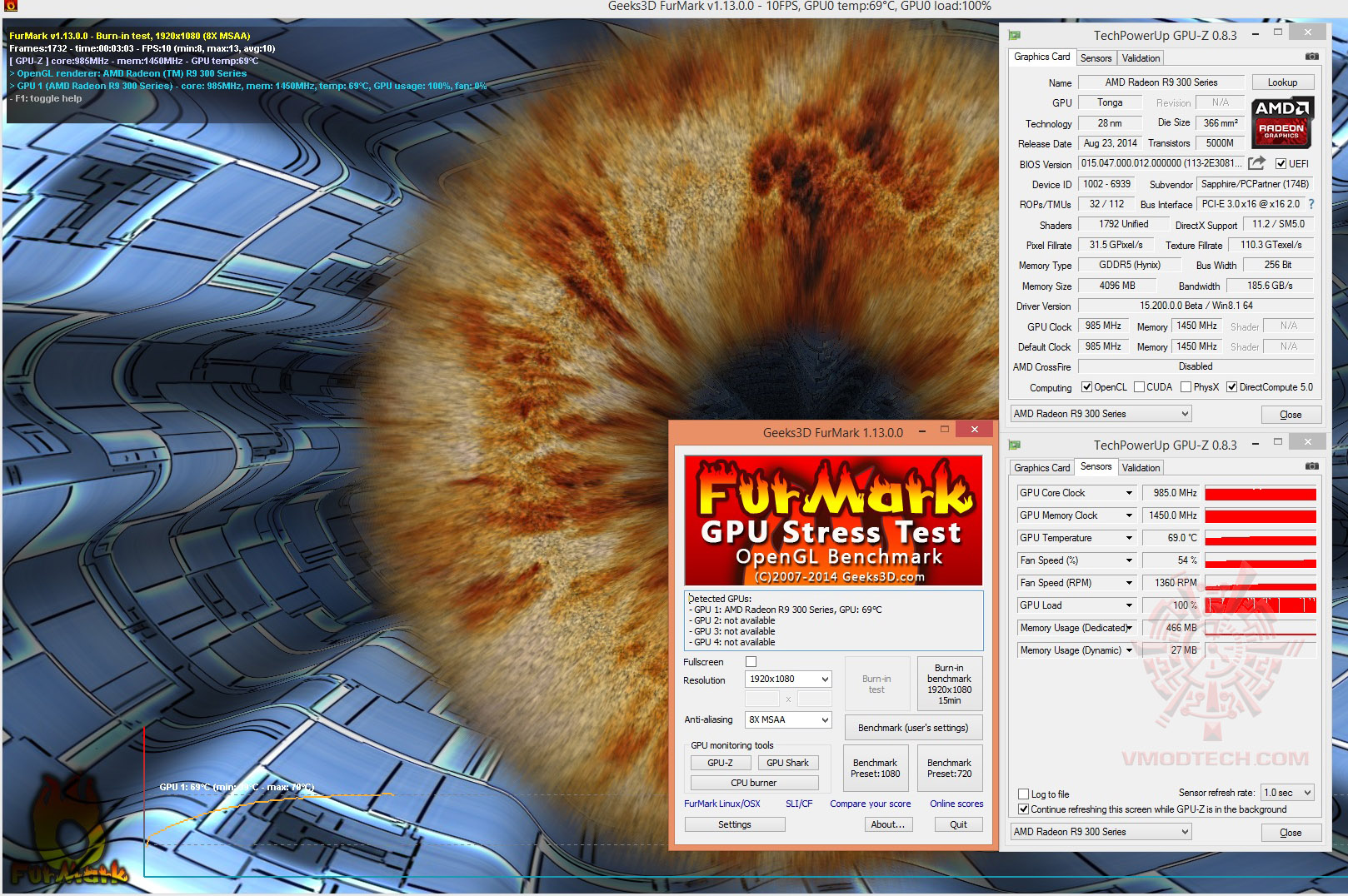Viewport: 1348px width, 896px height.
Task: Click the Memory Size value 4096 MB
Action: coord(1117,286)
